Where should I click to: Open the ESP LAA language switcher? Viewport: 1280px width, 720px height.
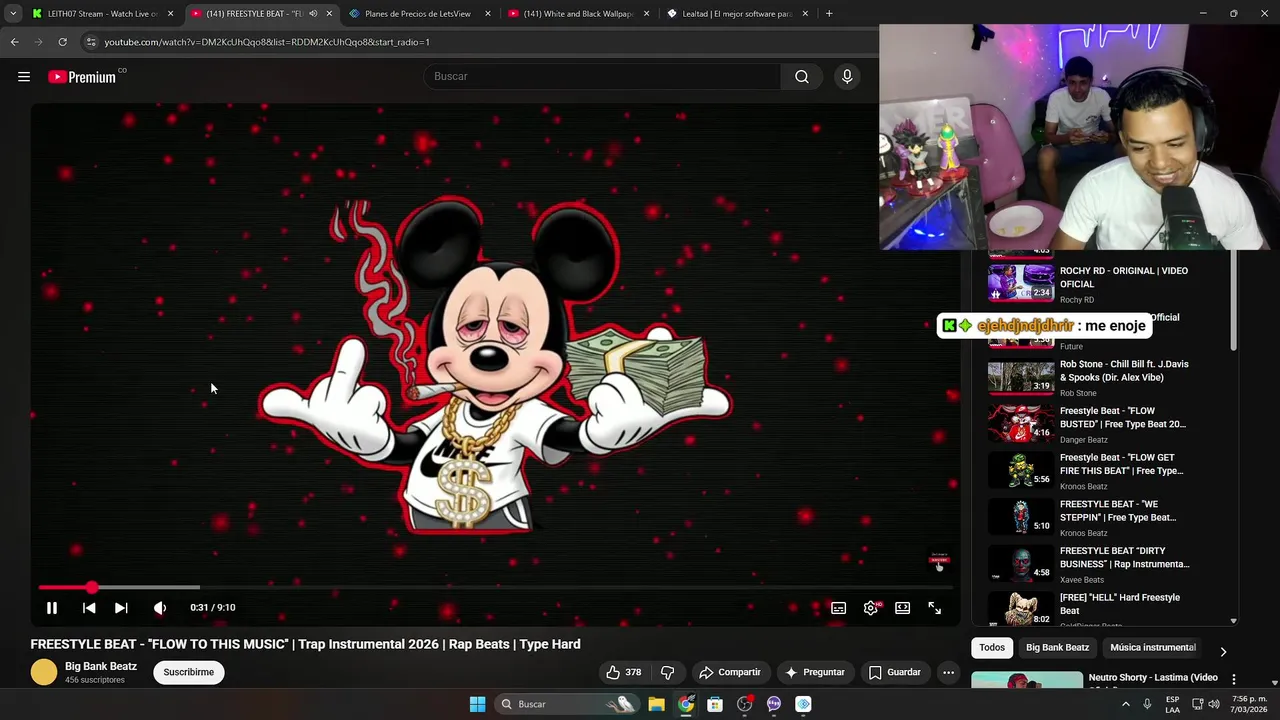click(1172, 704)
